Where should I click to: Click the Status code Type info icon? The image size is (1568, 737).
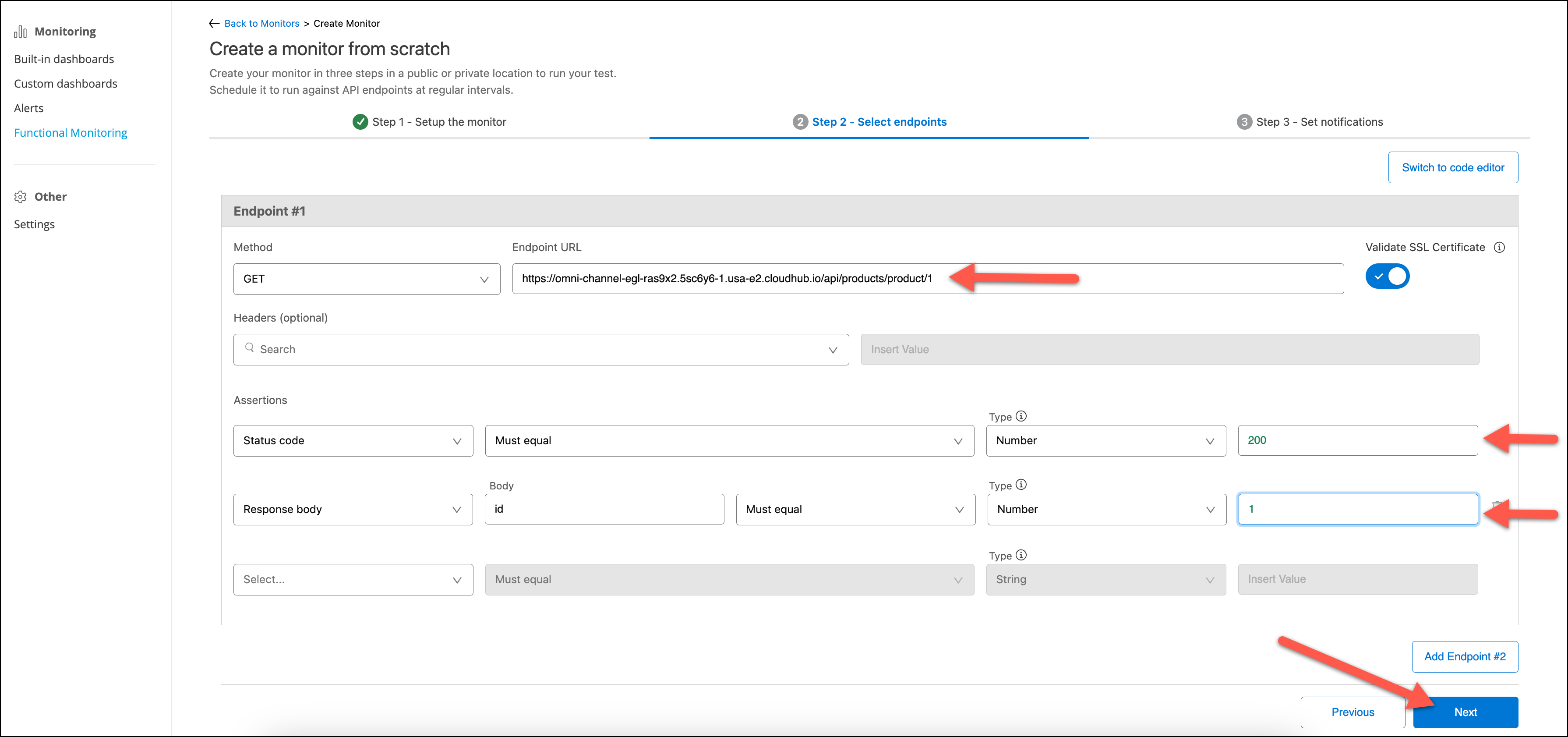[x=1021, y=416]
